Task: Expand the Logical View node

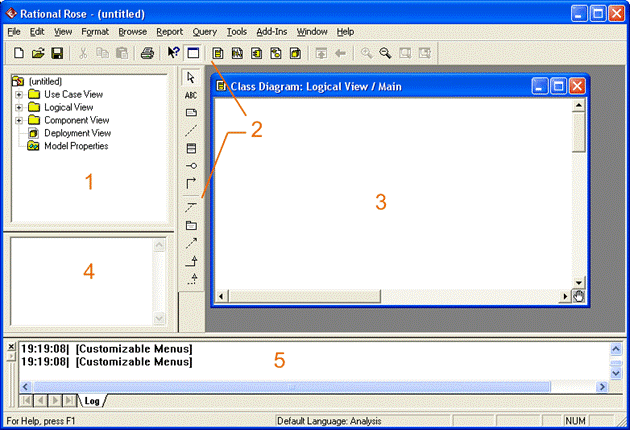Action: pos(19,108)
